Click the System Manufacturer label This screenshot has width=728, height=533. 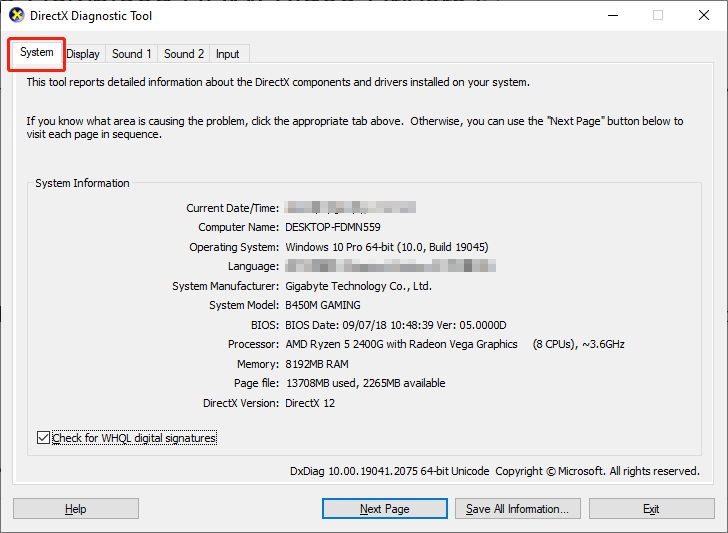[226, 286]
